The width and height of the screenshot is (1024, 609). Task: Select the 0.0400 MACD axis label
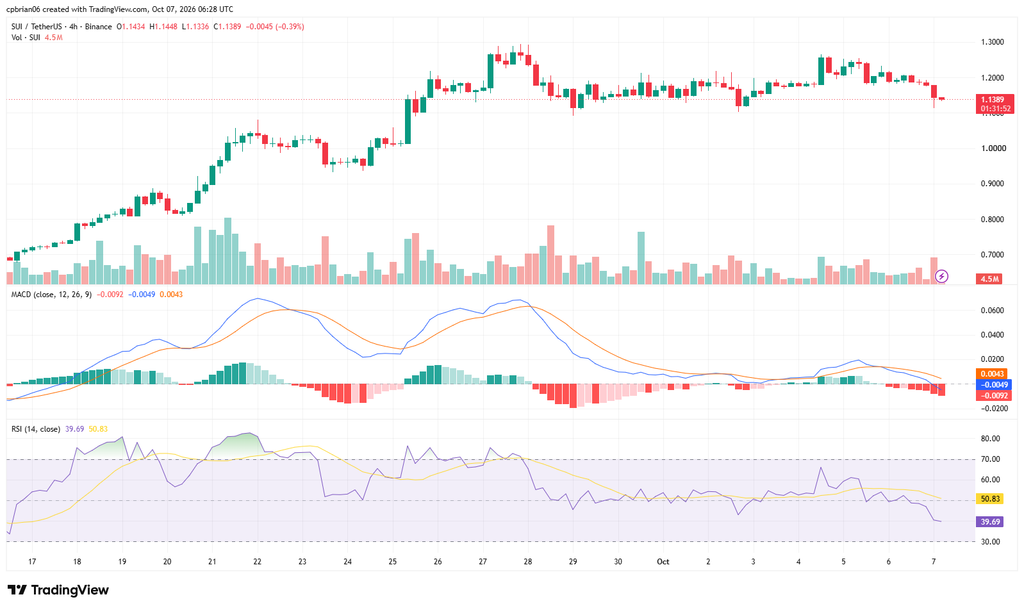point(992,335)
